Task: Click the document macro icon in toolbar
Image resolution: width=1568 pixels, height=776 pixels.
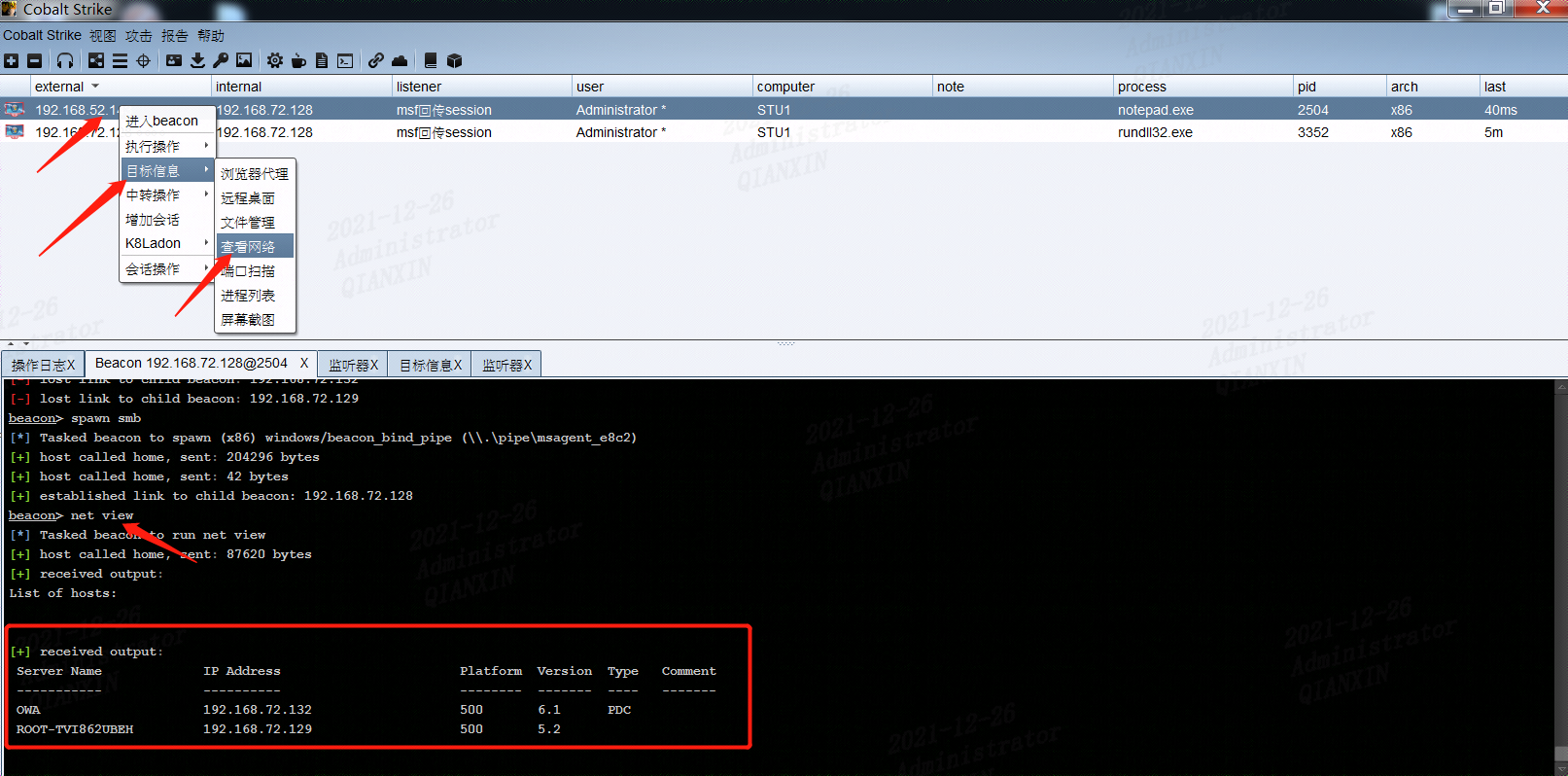Action: click(x=322, y=60)
